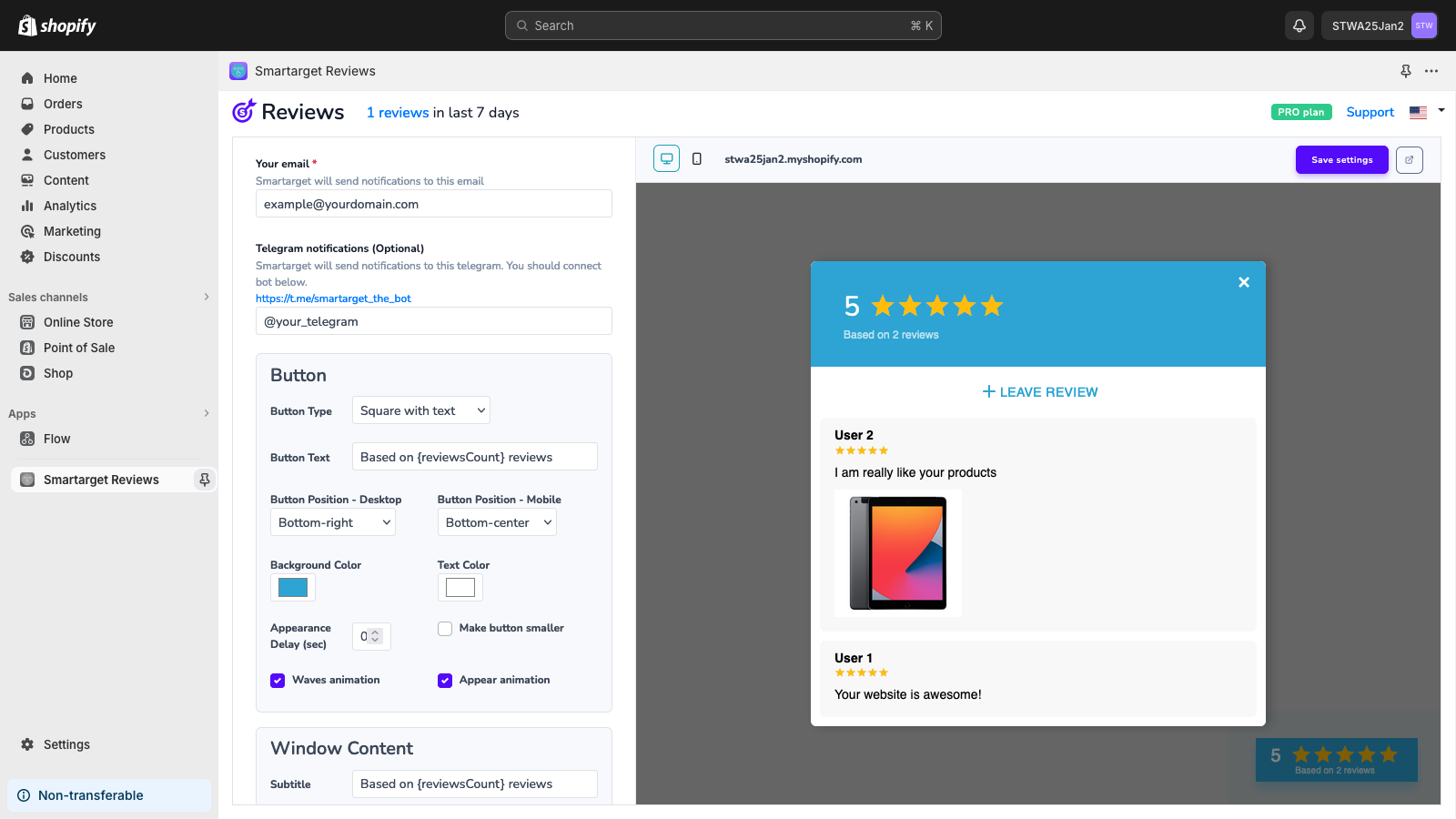Toggle the Waves animation checkbox
This screenshot has width=1456, height=819.
point(278,681)
